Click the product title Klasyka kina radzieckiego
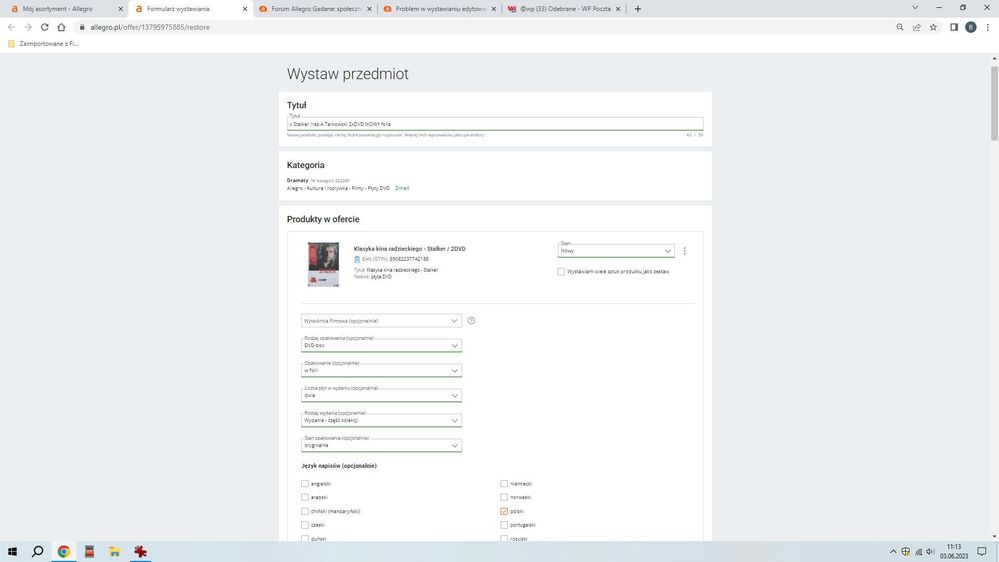 tap(410, 249)
